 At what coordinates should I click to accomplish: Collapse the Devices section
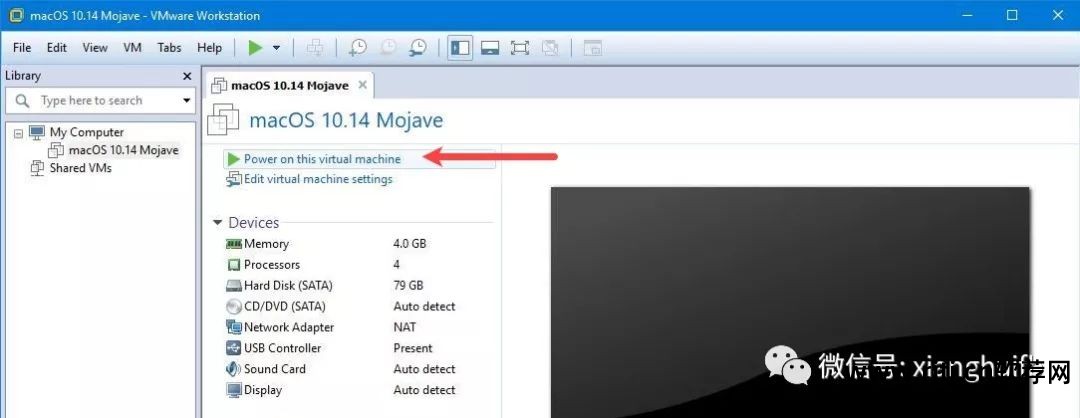click(218, 223)
